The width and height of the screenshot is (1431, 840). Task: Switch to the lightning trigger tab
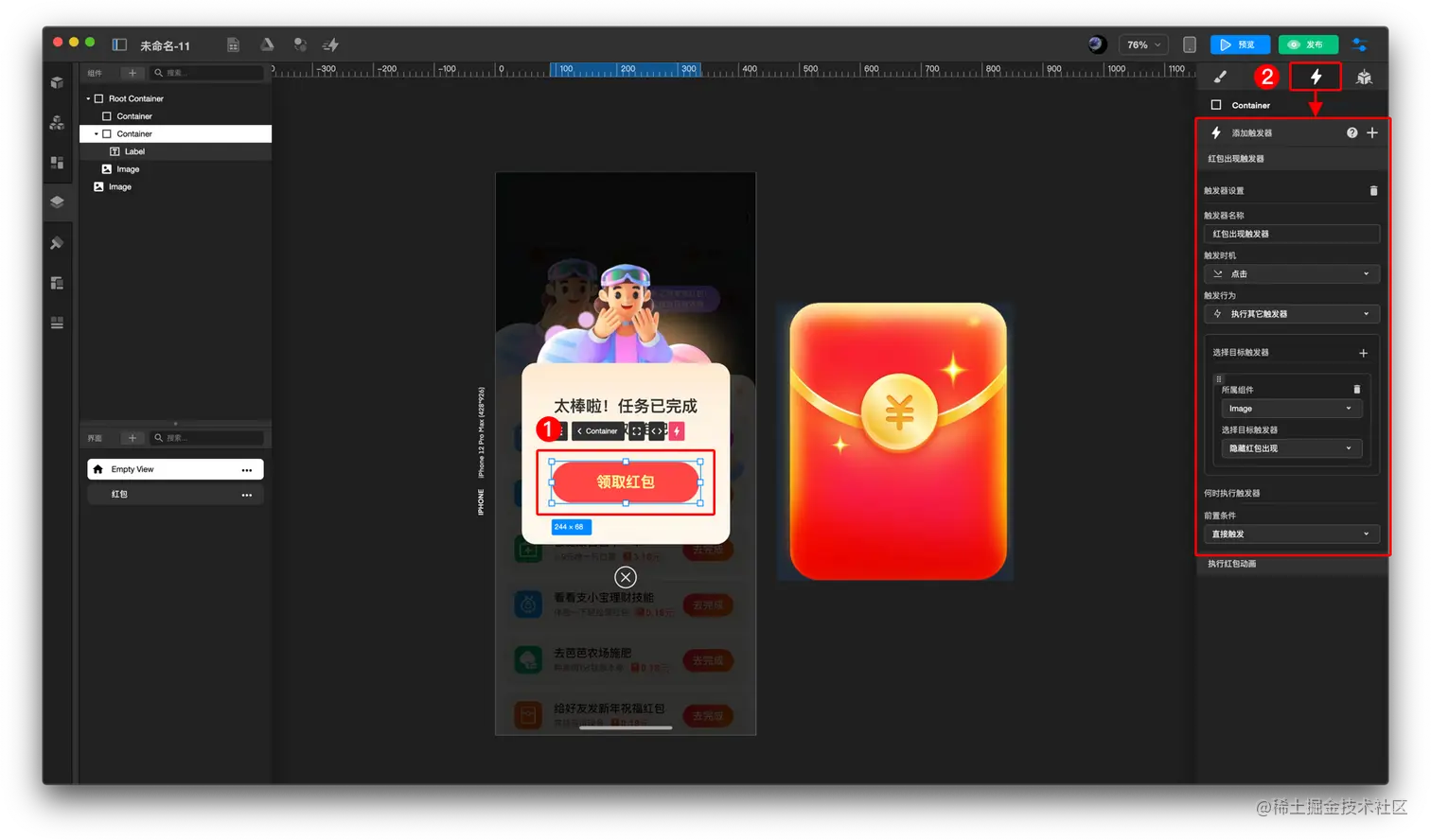(x=1316, y=77)
